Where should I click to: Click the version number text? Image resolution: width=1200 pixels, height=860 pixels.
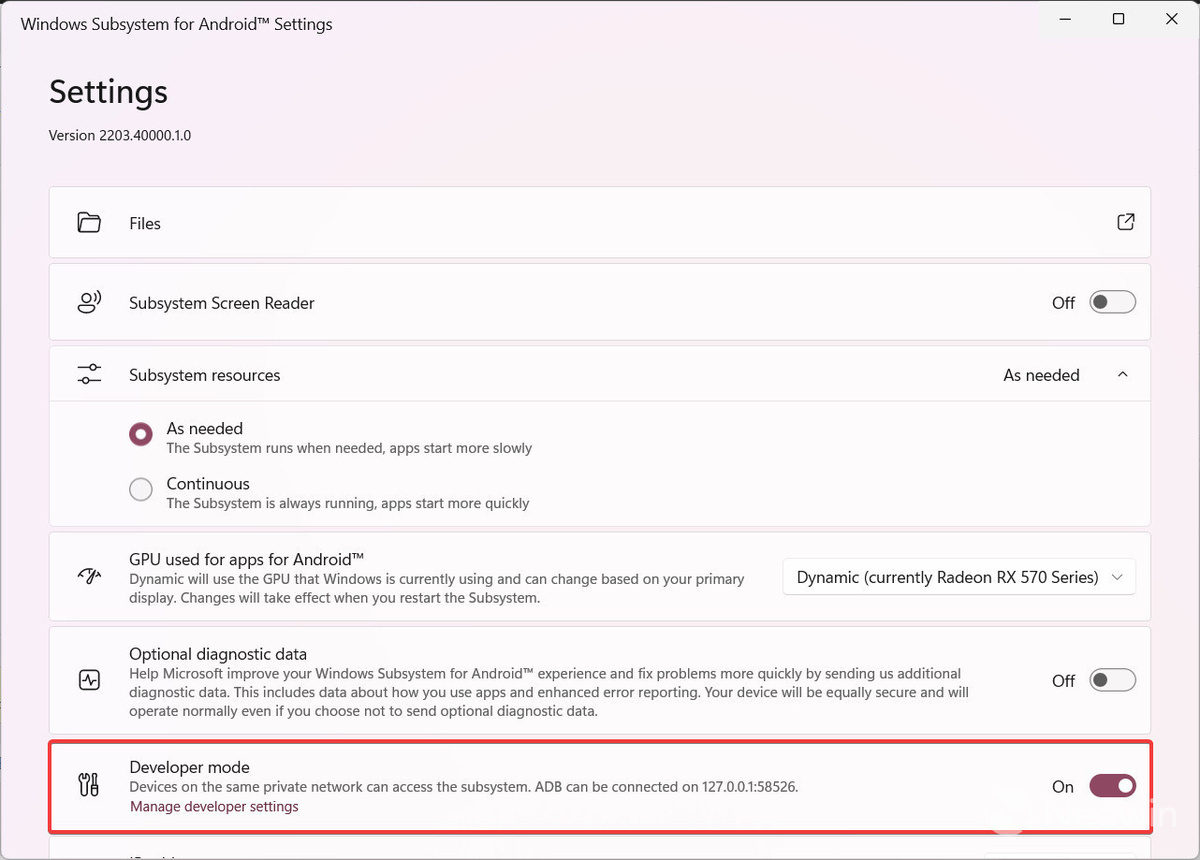pyautogui.click(x=119, y=135)
